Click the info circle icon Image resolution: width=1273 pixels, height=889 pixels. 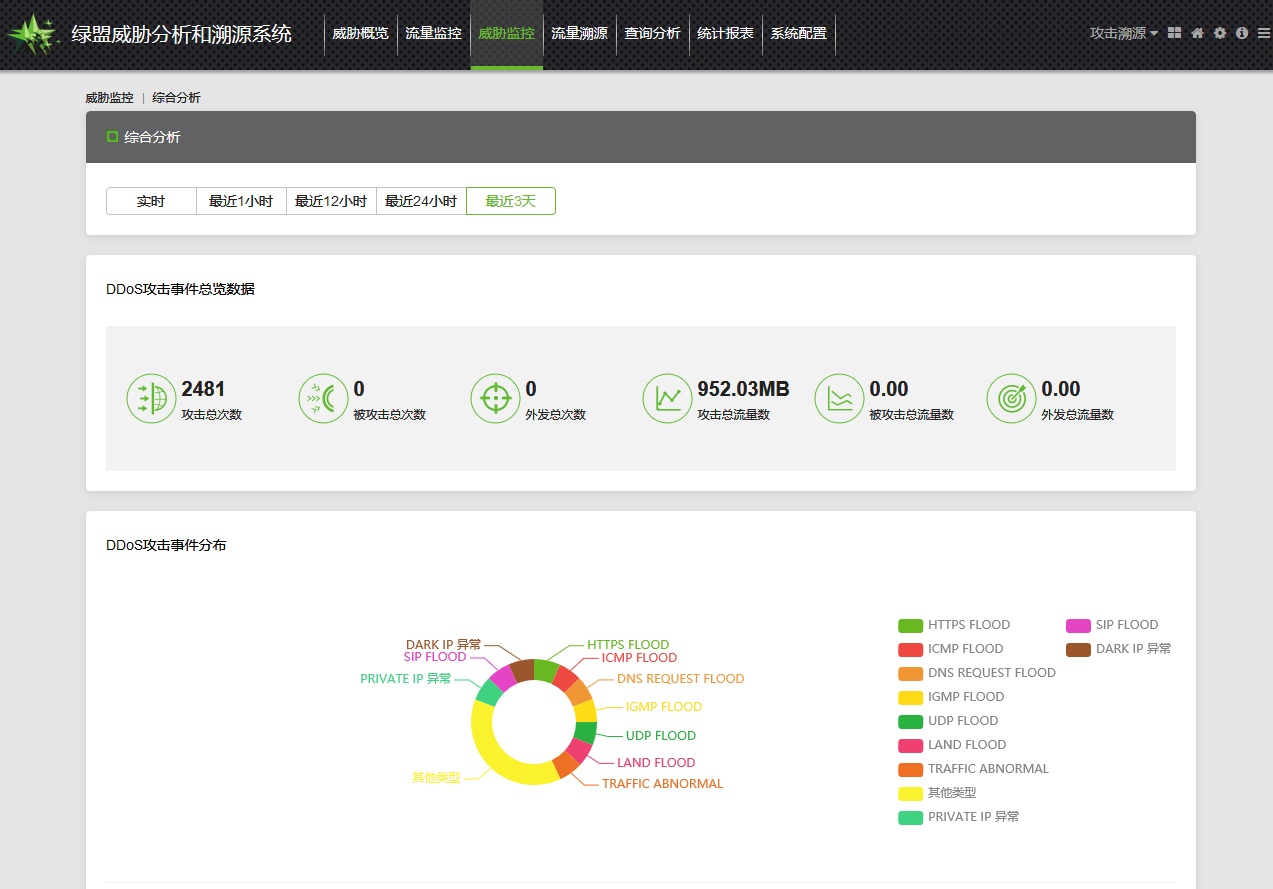click(1242, 33)
